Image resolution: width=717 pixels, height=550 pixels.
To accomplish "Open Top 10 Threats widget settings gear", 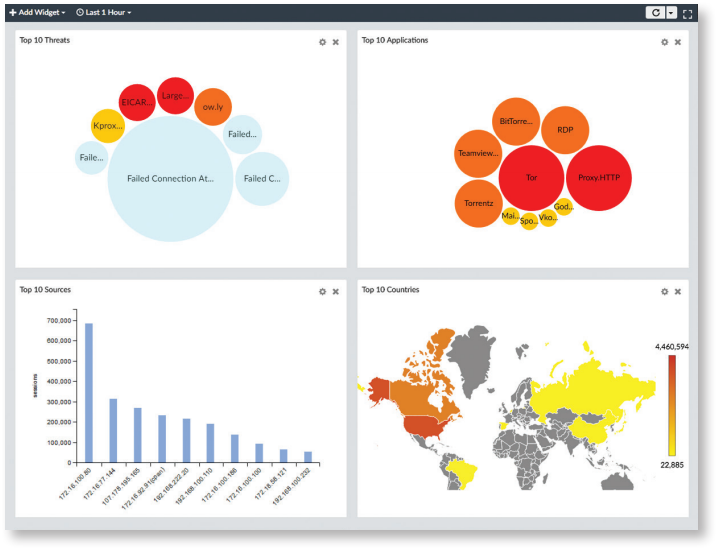I will pyautogui.click(x=322, y=42).
